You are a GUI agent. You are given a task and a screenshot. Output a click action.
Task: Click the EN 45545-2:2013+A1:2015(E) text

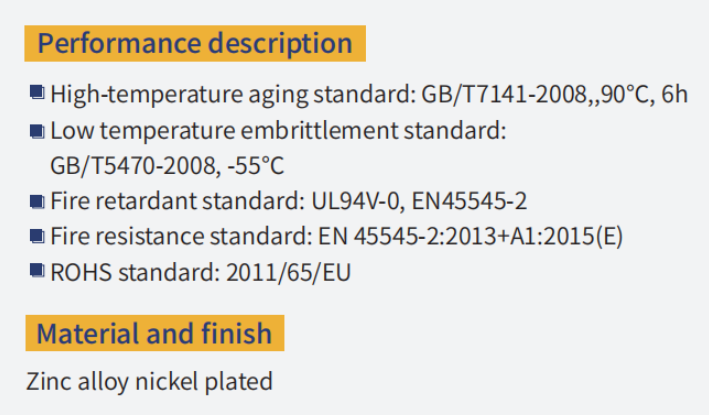[x=470, y=236]
